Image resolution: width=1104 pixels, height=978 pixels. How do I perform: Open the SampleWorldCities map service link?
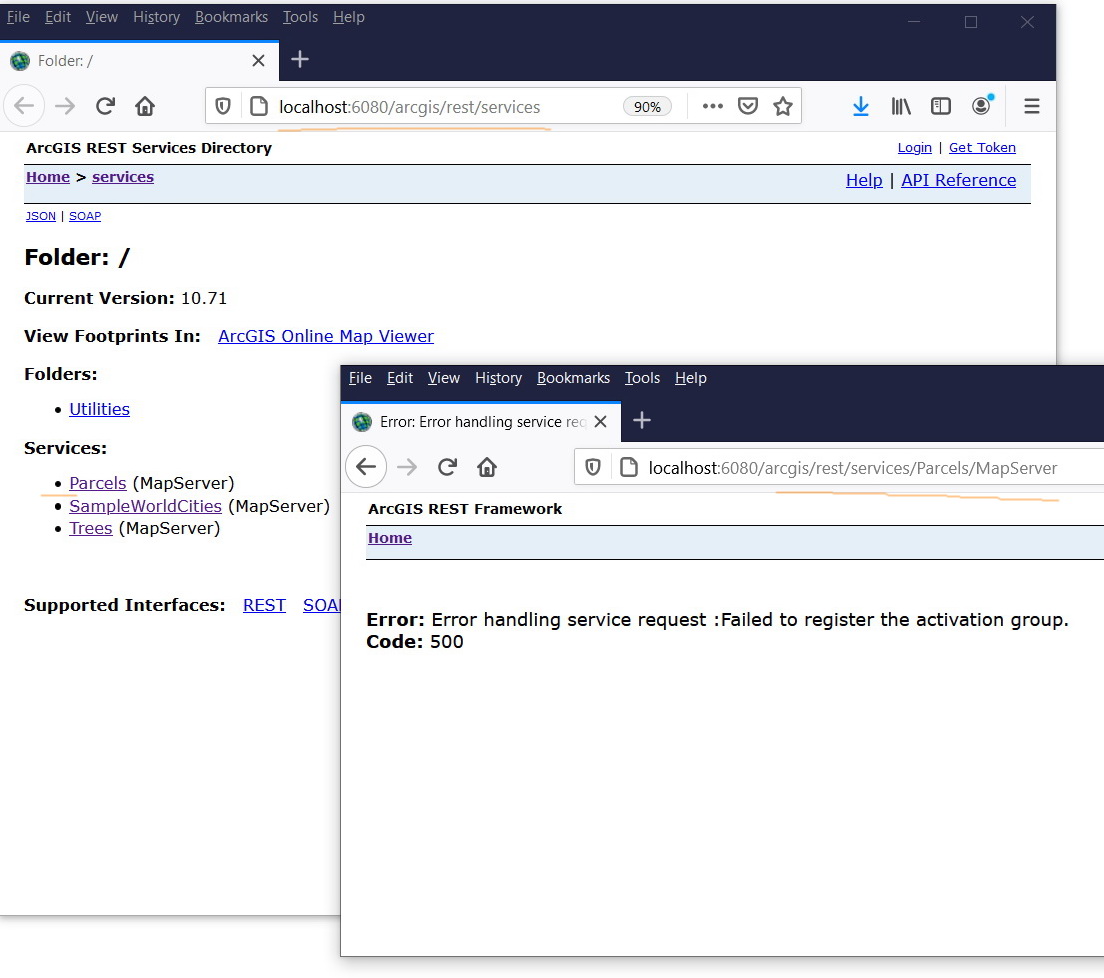pyautogui.click(x=145, y=506)
